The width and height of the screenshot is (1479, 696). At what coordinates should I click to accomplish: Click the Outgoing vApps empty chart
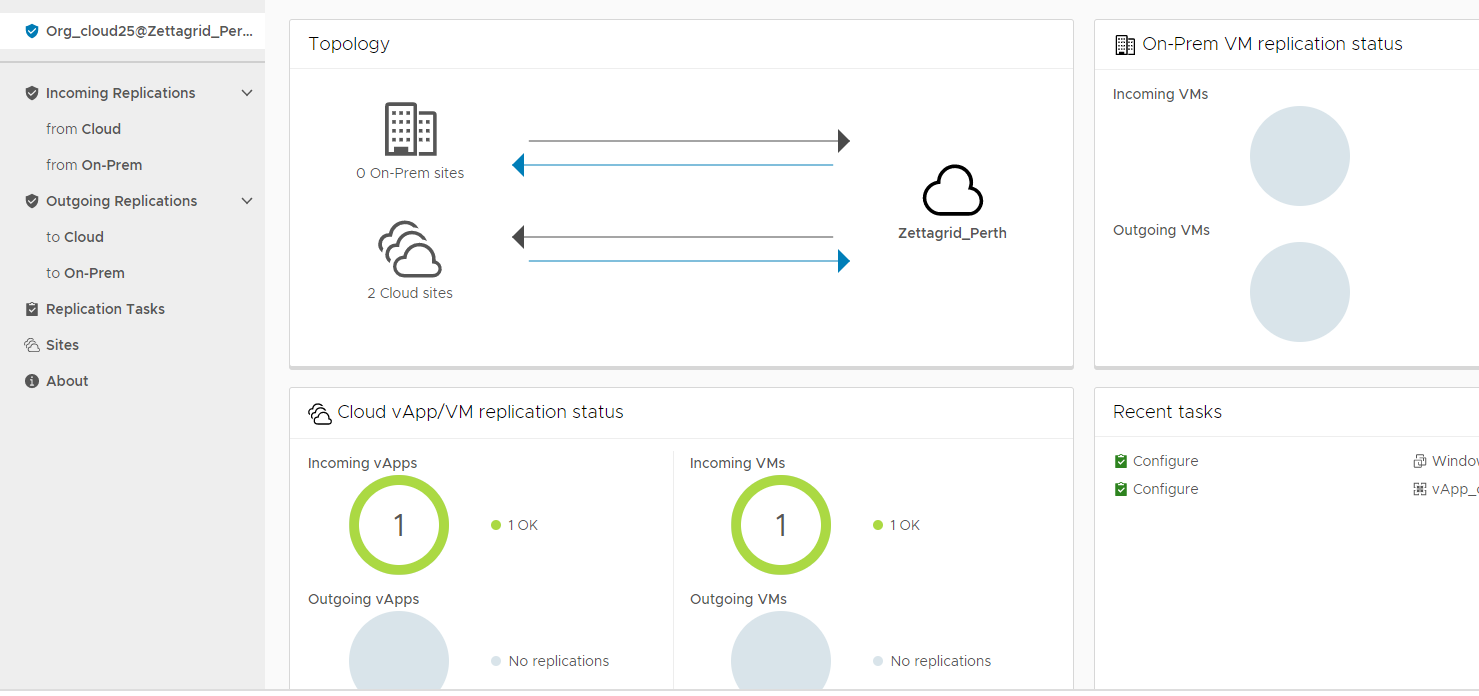point(399,650)
